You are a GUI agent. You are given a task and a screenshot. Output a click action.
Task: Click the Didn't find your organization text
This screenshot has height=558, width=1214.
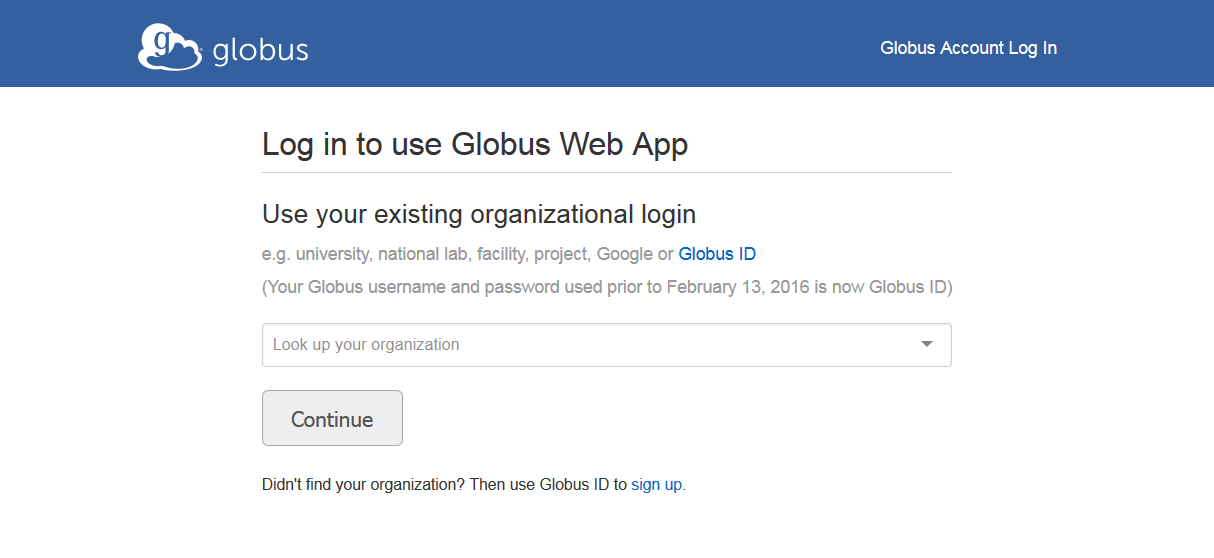pyautogui.click(x=364, y=485)
